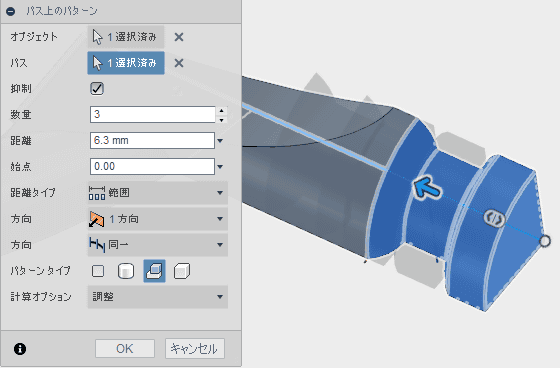Image resolution: width=560 pixels, height=368 pixels.
Task: Click the OK button
Action: [x=125, y=348]
